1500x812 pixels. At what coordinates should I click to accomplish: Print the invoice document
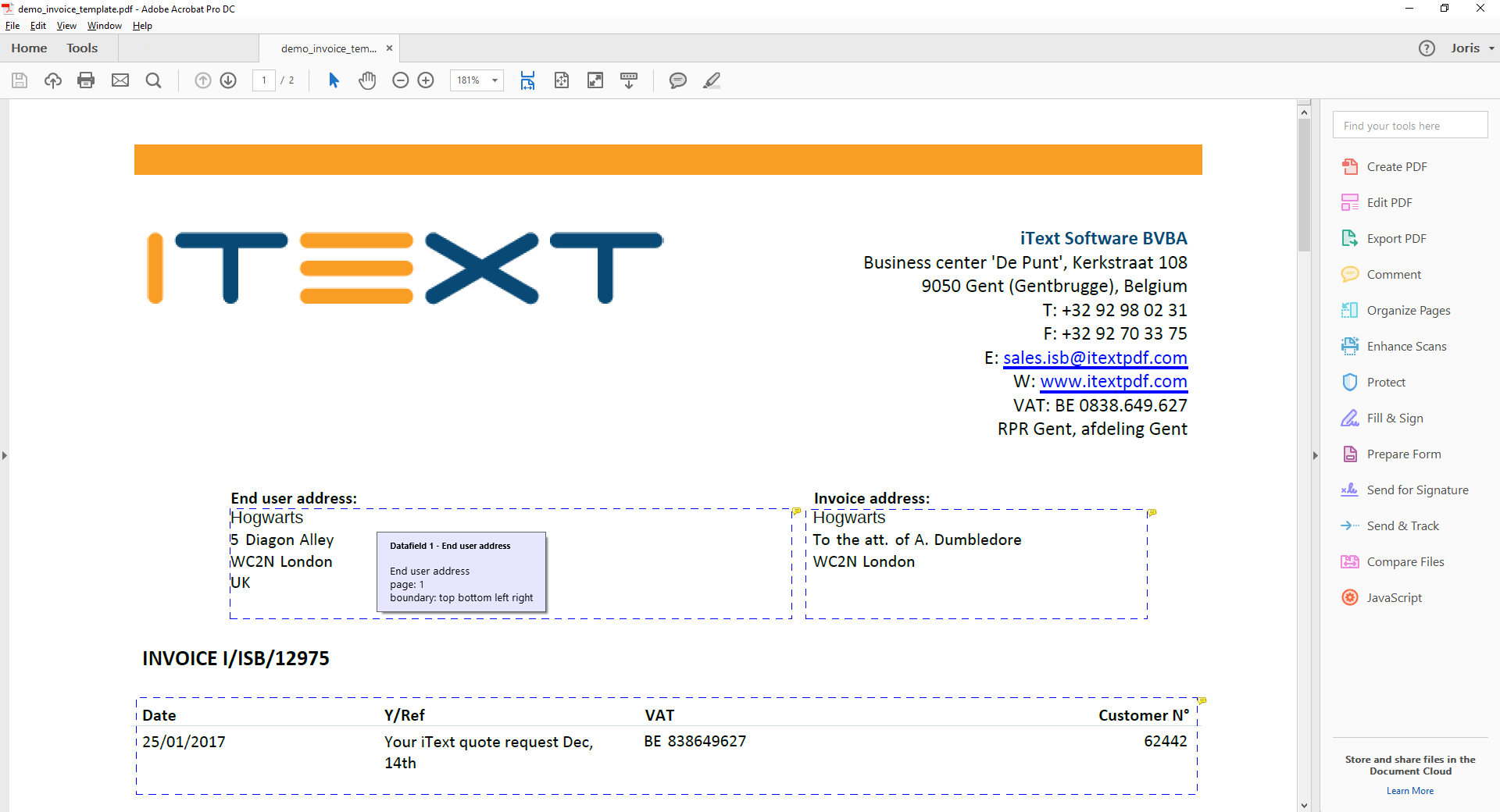point(86,80)
